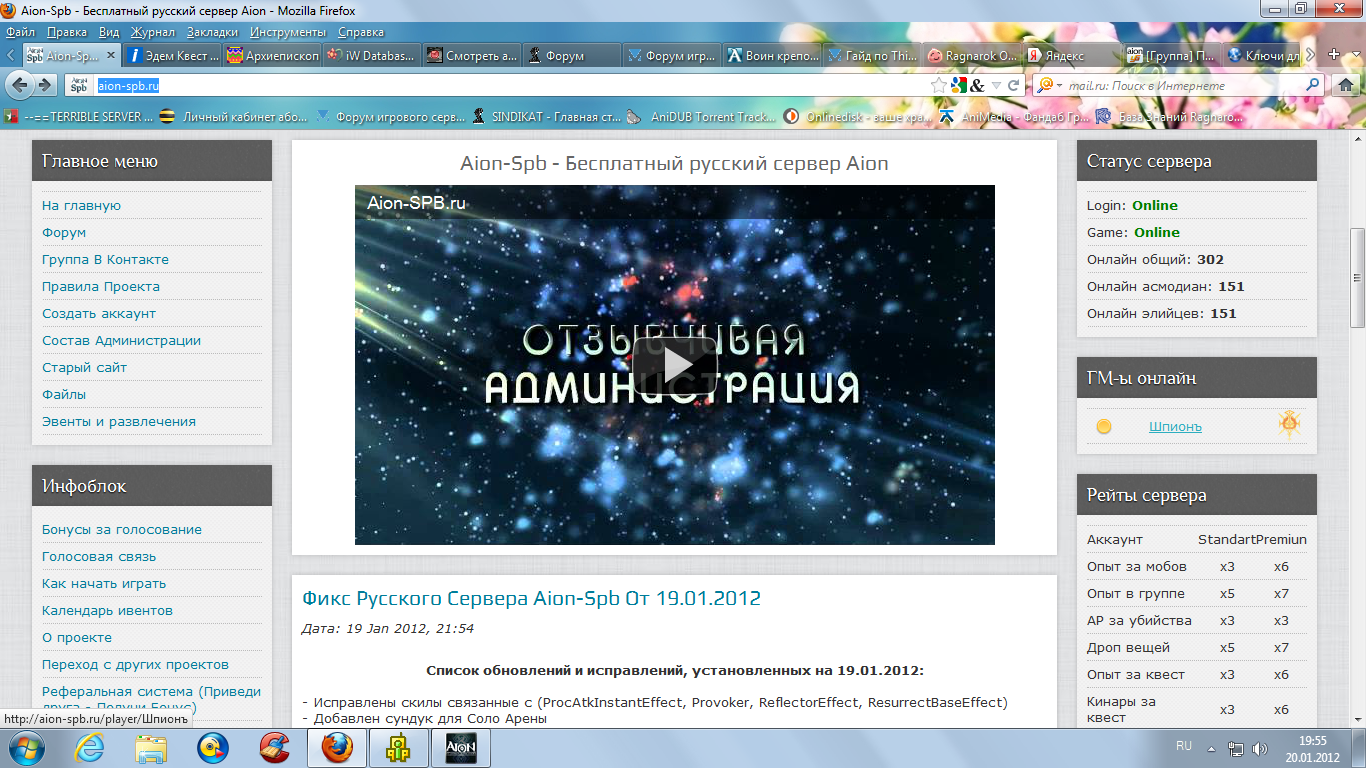Click the orange emblem icon in ГМ-ы онлайн
The image size is (1366, 768).
pyautogui.click(x=1290, y=425)
